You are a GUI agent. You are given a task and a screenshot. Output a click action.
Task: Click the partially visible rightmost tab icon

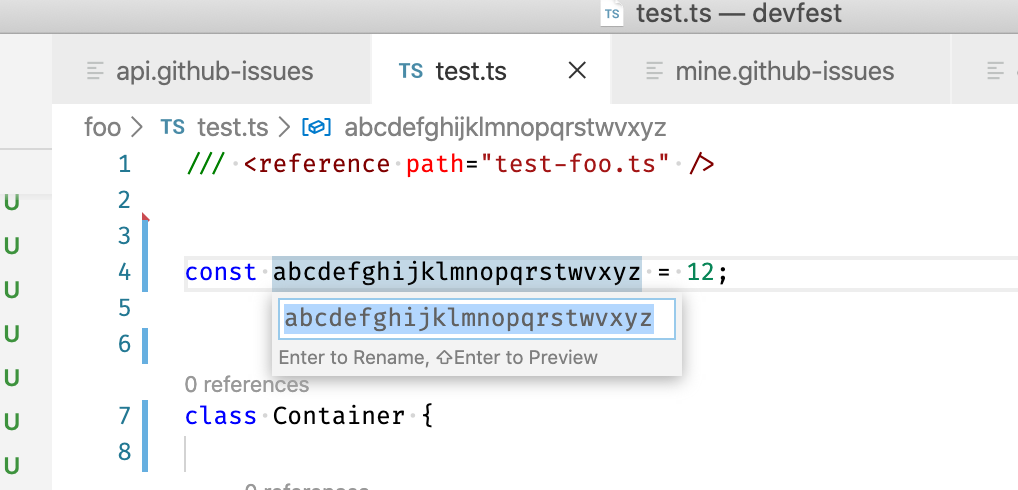click(x=995, y=71)
